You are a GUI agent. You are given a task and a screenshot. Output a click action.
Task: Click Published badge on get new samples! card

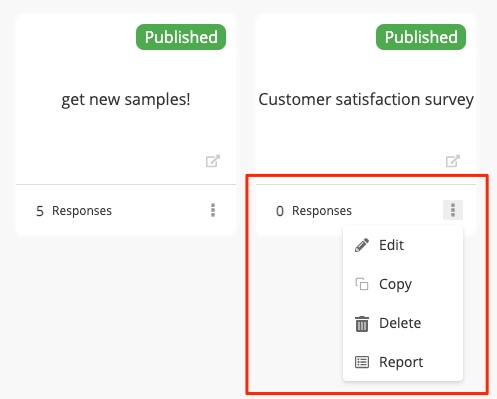[181, 37]
